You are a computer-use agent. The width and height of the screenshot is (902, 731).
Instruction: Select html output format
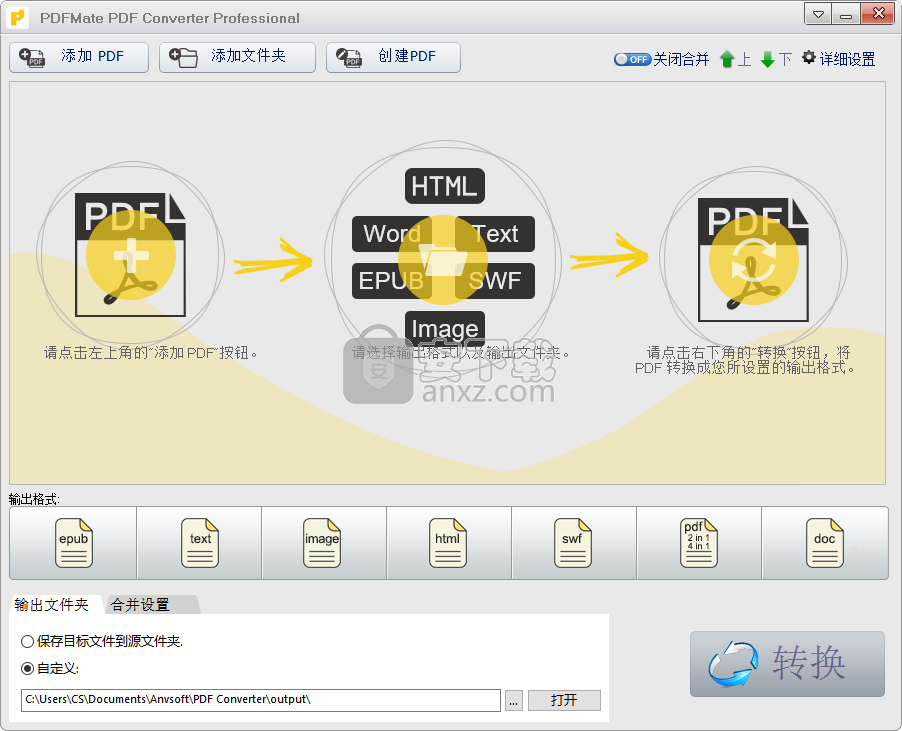[449, 543]
